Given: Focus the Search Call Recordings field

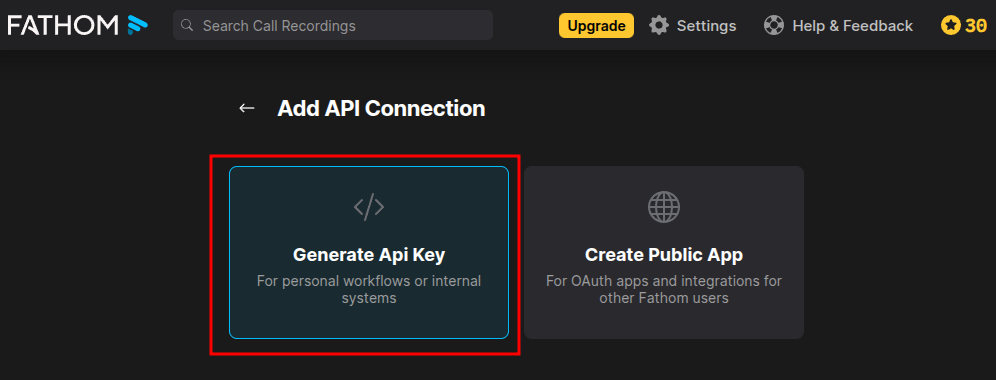Looking at the screenshot, I should tap(333, 25).
